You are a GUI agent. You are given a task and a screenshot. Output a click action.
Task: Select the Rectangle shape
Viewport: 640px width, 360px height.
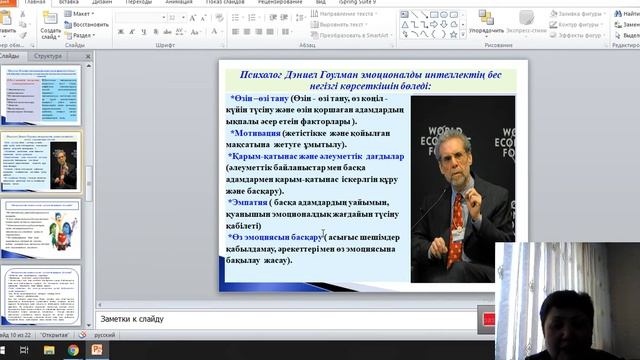coord(434,15)
